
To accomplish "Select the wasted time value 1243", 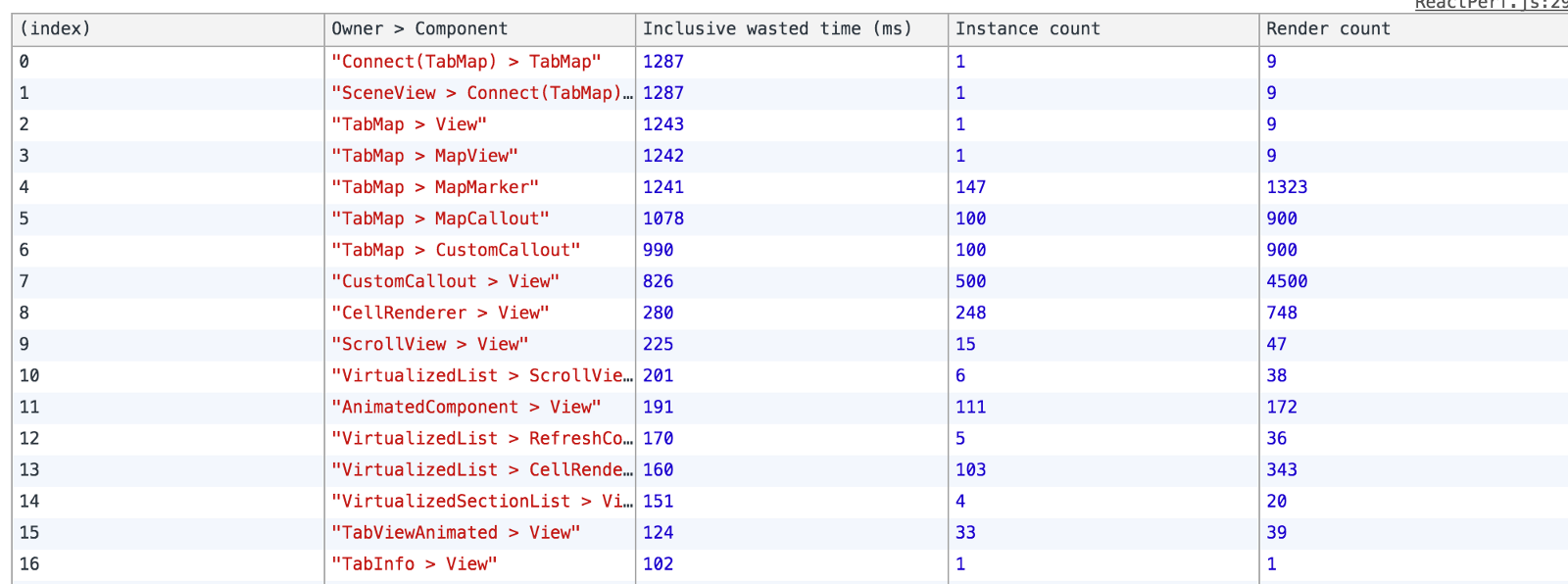I will tap(663, 124).
